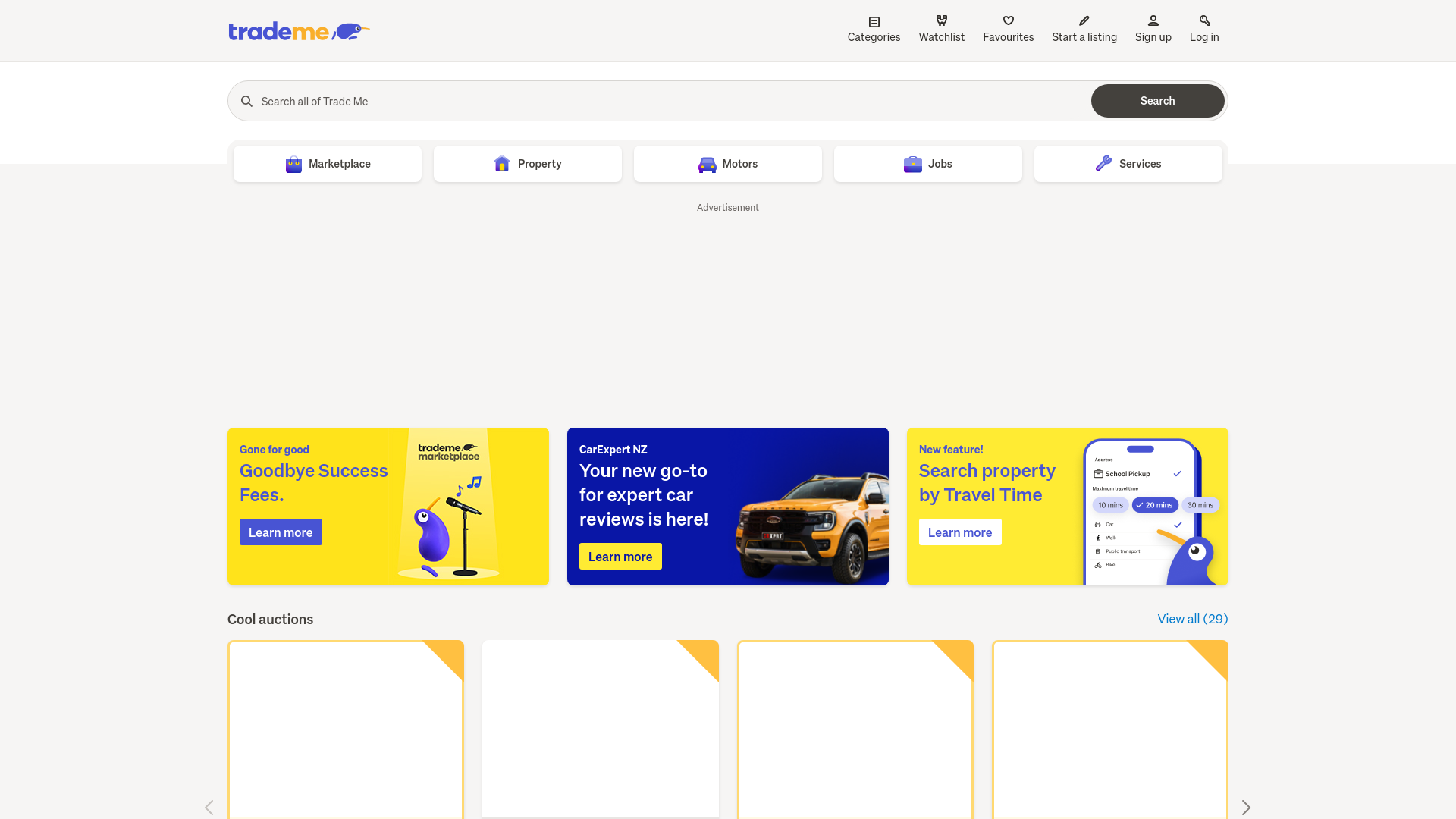The width and height of the screenshot is (1456, 819).
Task: Click the Log in text link
Action: coord(1204,37)
